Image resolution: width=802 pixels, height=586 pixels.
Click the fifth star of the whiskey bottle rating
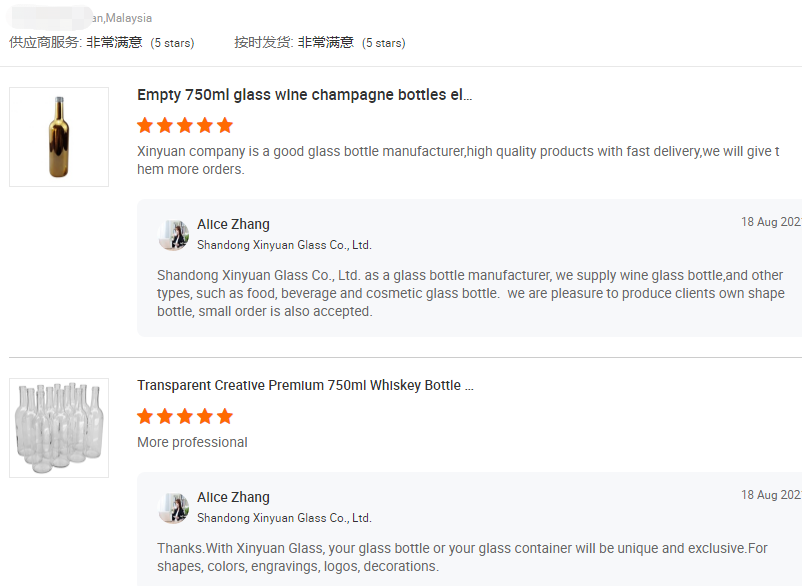(x=225, y=416)
